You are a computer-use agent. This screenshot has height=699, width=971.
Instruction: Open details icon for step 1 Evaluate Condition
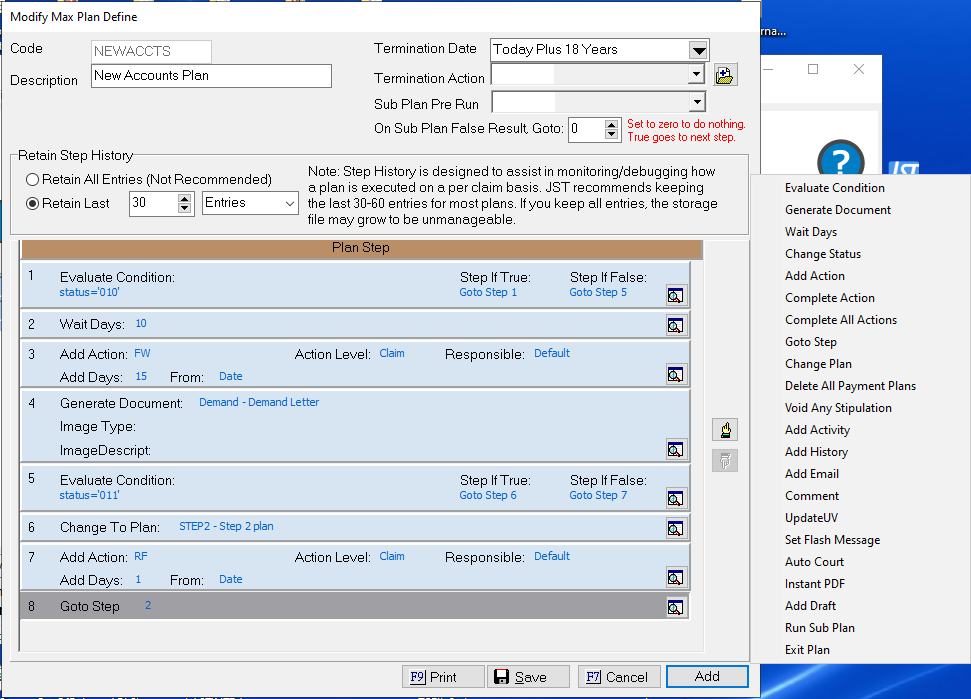coord(676,294)
